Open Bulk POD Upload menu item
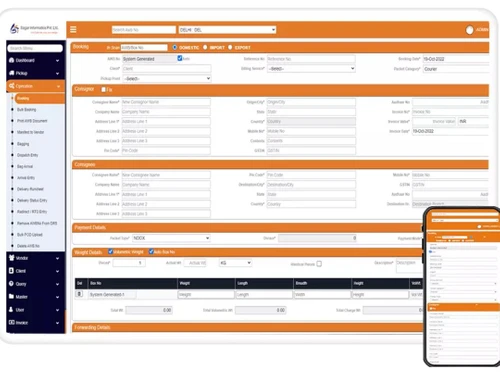500x375 pixels. (30, 235)
